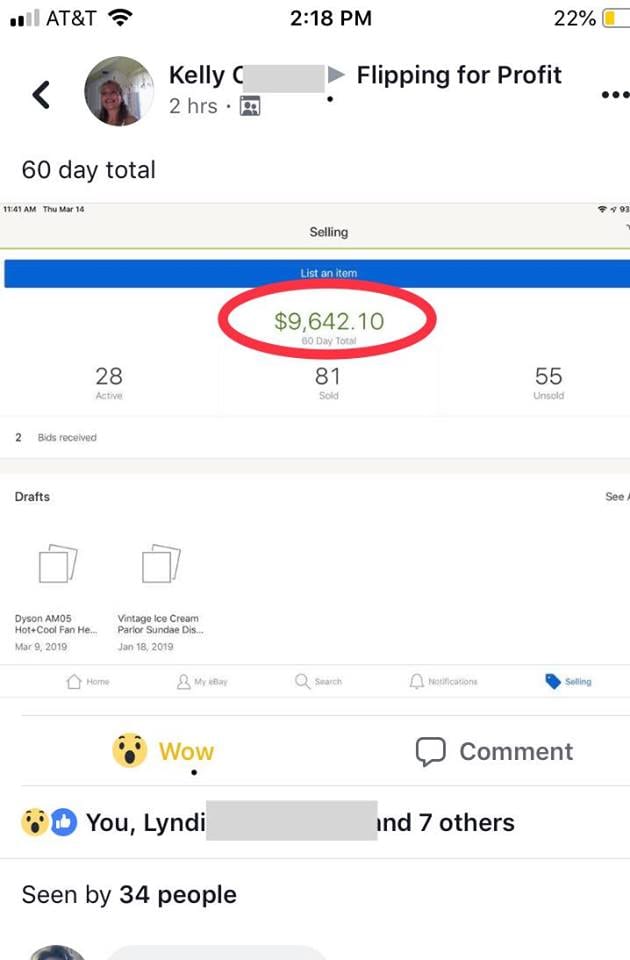The image size is (630, 960).
Task: Tap the group members privacy icon
Action: coord(250,107)
